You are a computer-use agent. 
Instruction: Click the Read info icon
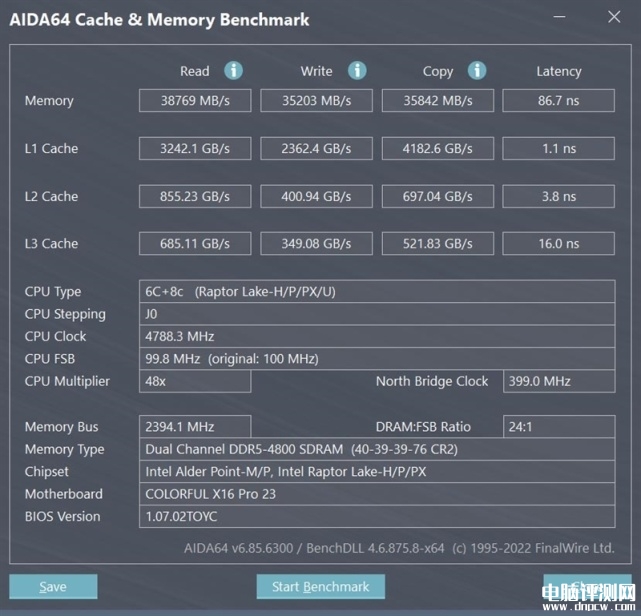pos(233,71)
